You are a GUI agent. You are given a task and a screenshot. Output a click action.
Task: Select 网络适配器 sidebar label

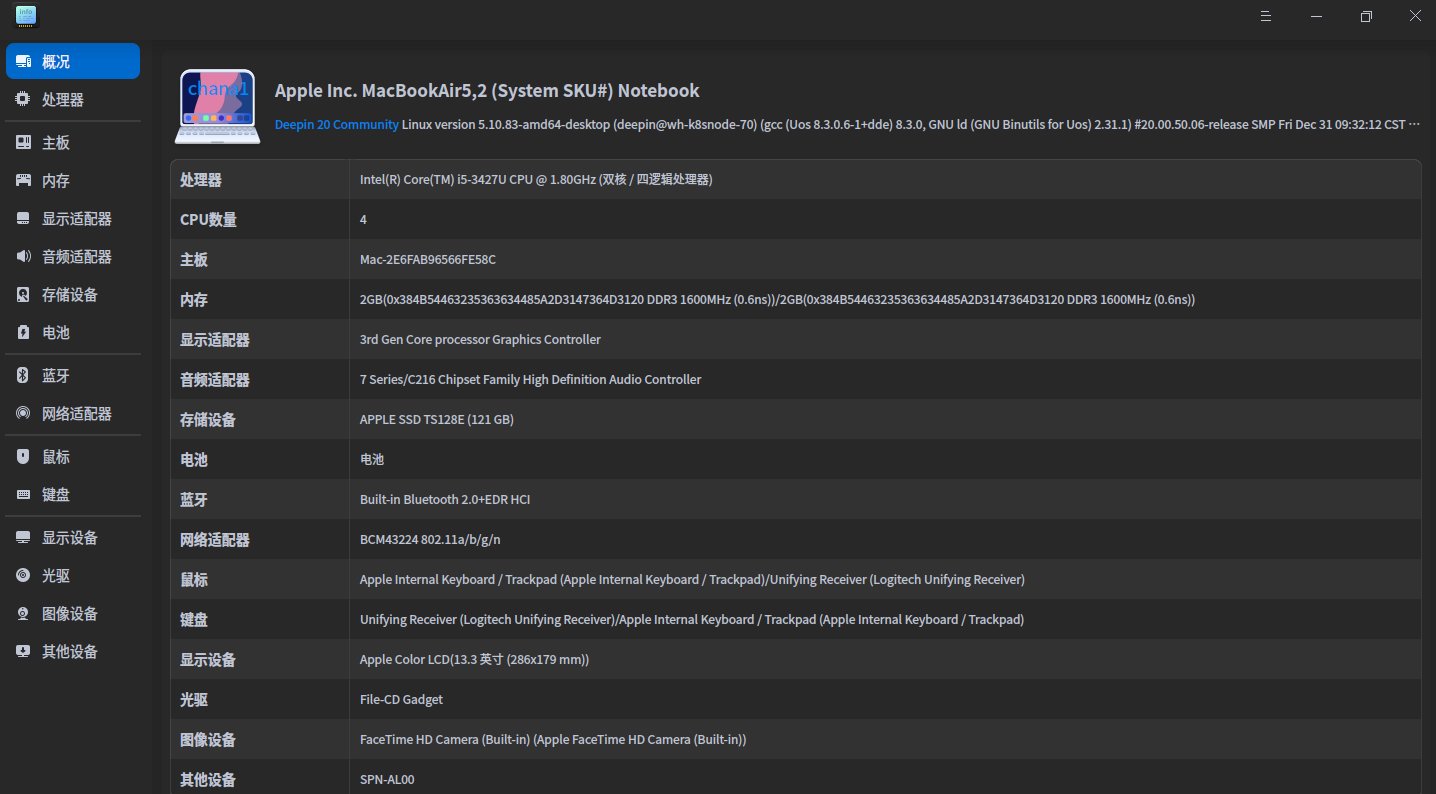point(77,414)
